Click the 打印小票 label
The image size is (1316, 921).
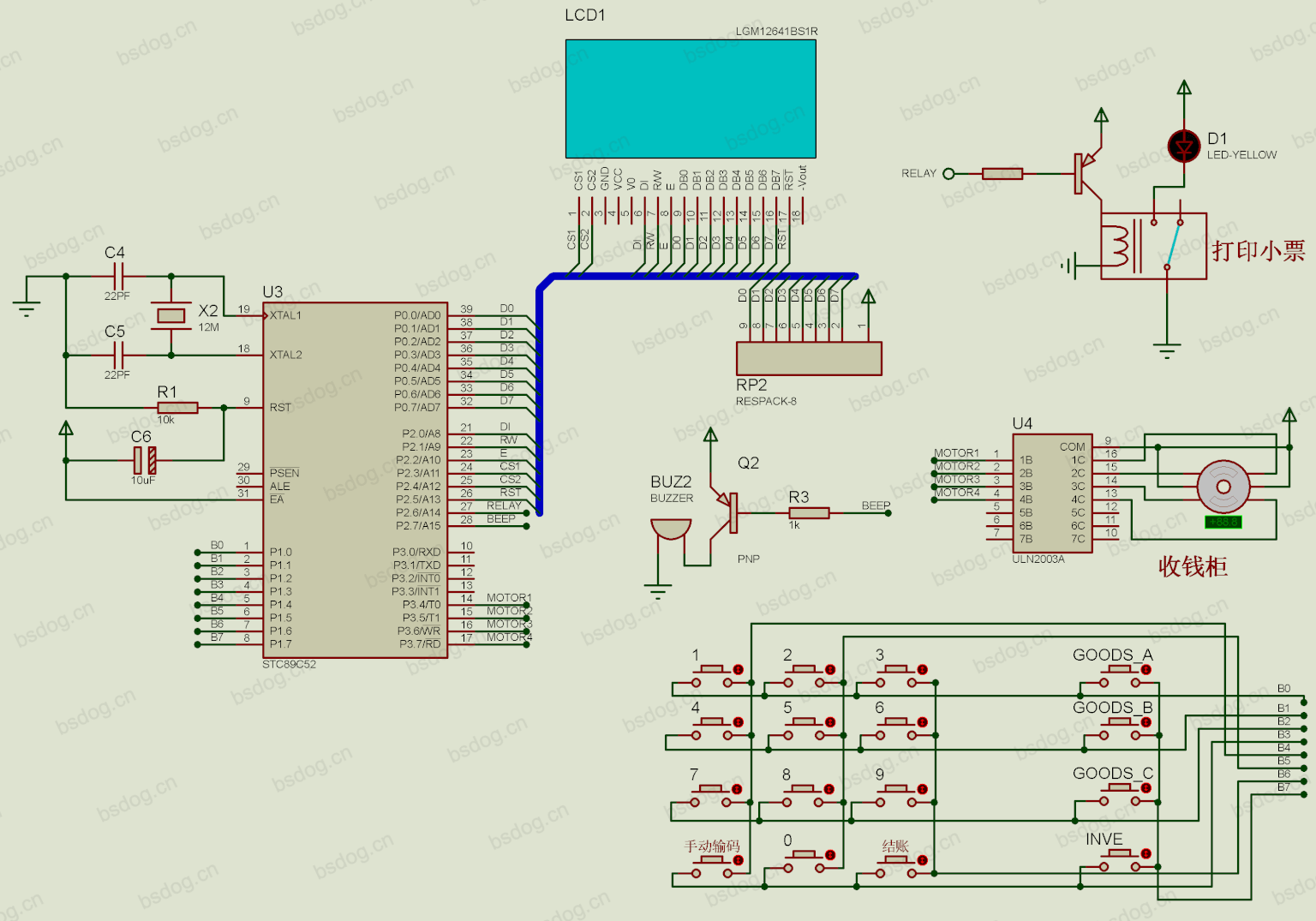click(x=1258, y=251)
